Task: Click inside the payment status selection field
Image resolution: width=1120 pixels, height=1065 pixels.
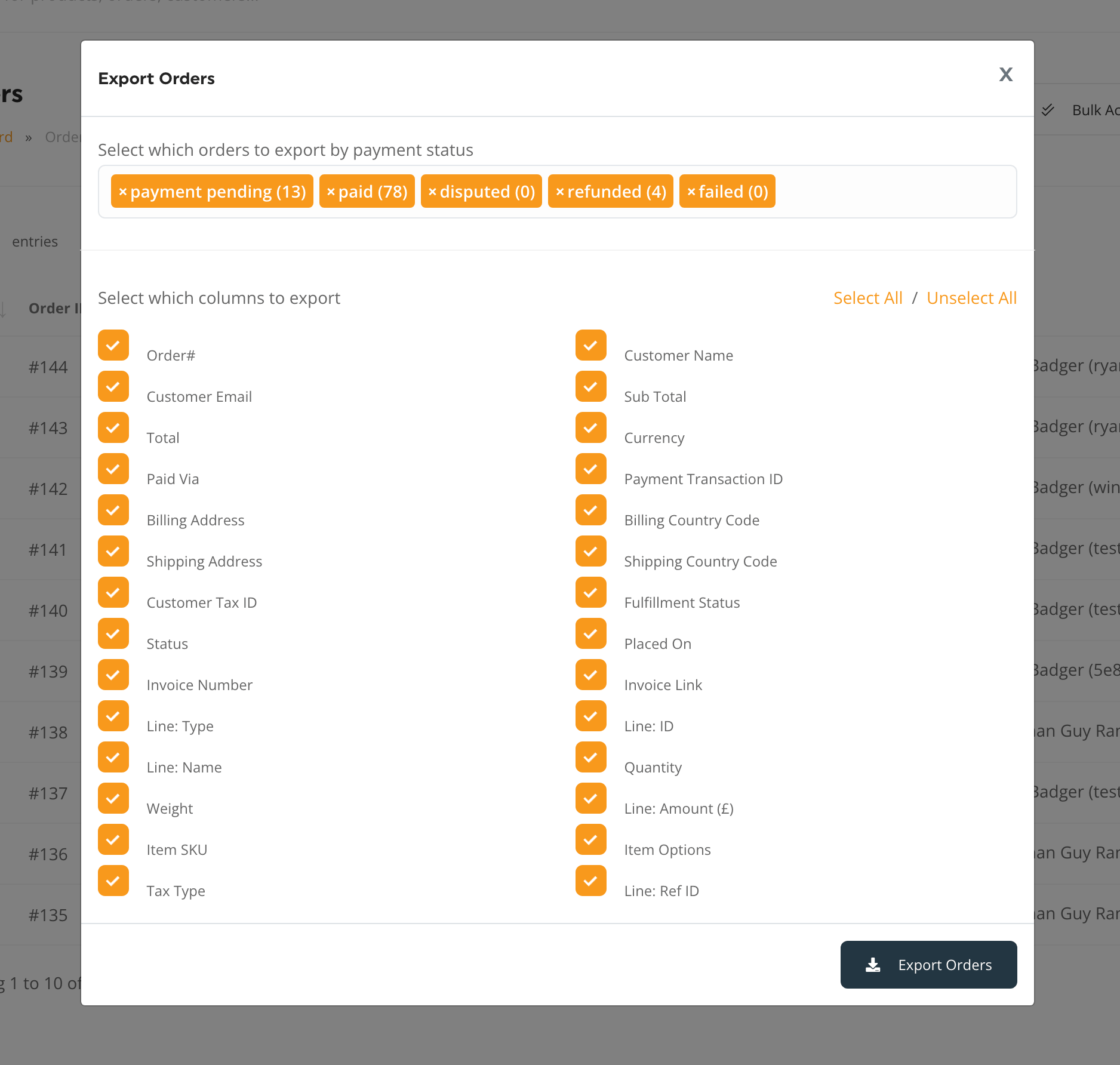Action: (896, 192)
